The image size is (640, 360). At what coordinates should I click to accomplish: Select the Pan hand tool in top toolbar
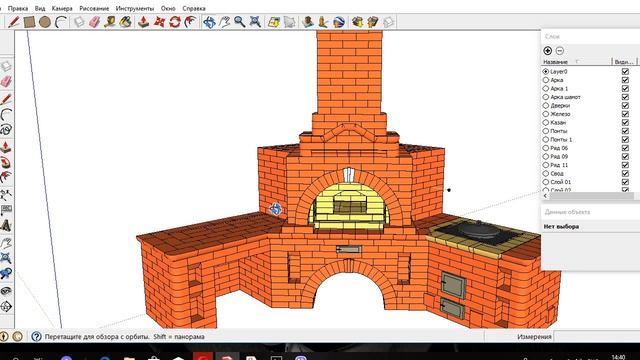point(224,22)
